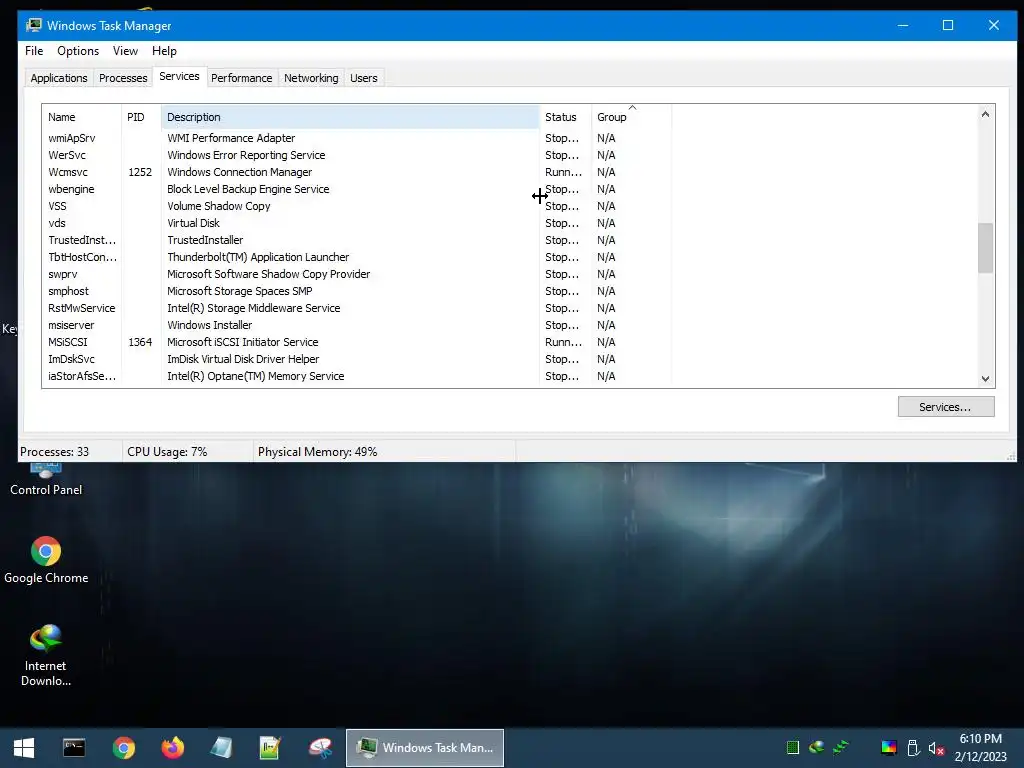Select the vds service row
1024x768 pixels.
(357, 223)
